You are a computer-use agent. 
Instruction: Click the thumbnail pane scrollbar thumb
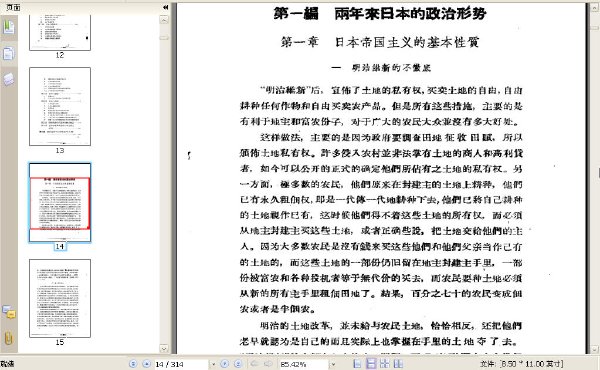pyautogui.click(x=164, y=37)
